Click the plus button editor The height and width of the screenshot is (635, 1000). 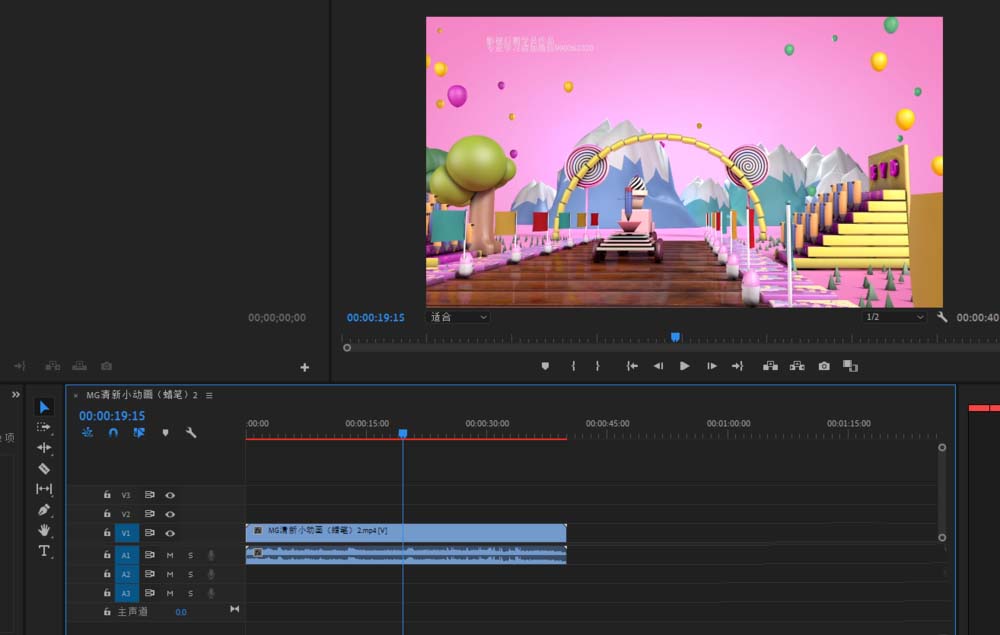click(x=304, y=367)
